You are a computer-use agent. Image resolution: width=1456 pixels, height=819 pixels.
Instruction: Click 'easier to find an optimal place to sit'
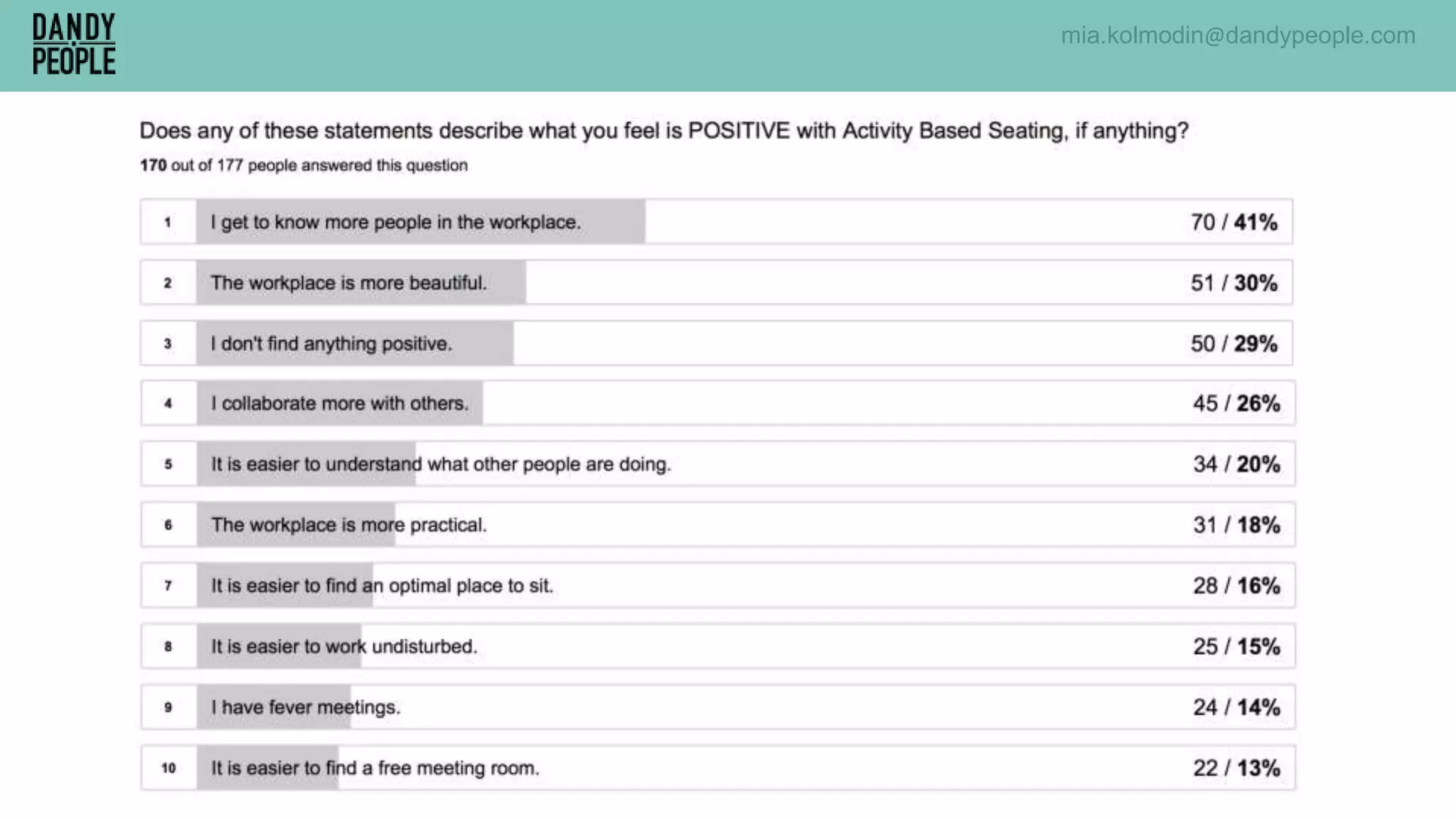coord(382,586)
